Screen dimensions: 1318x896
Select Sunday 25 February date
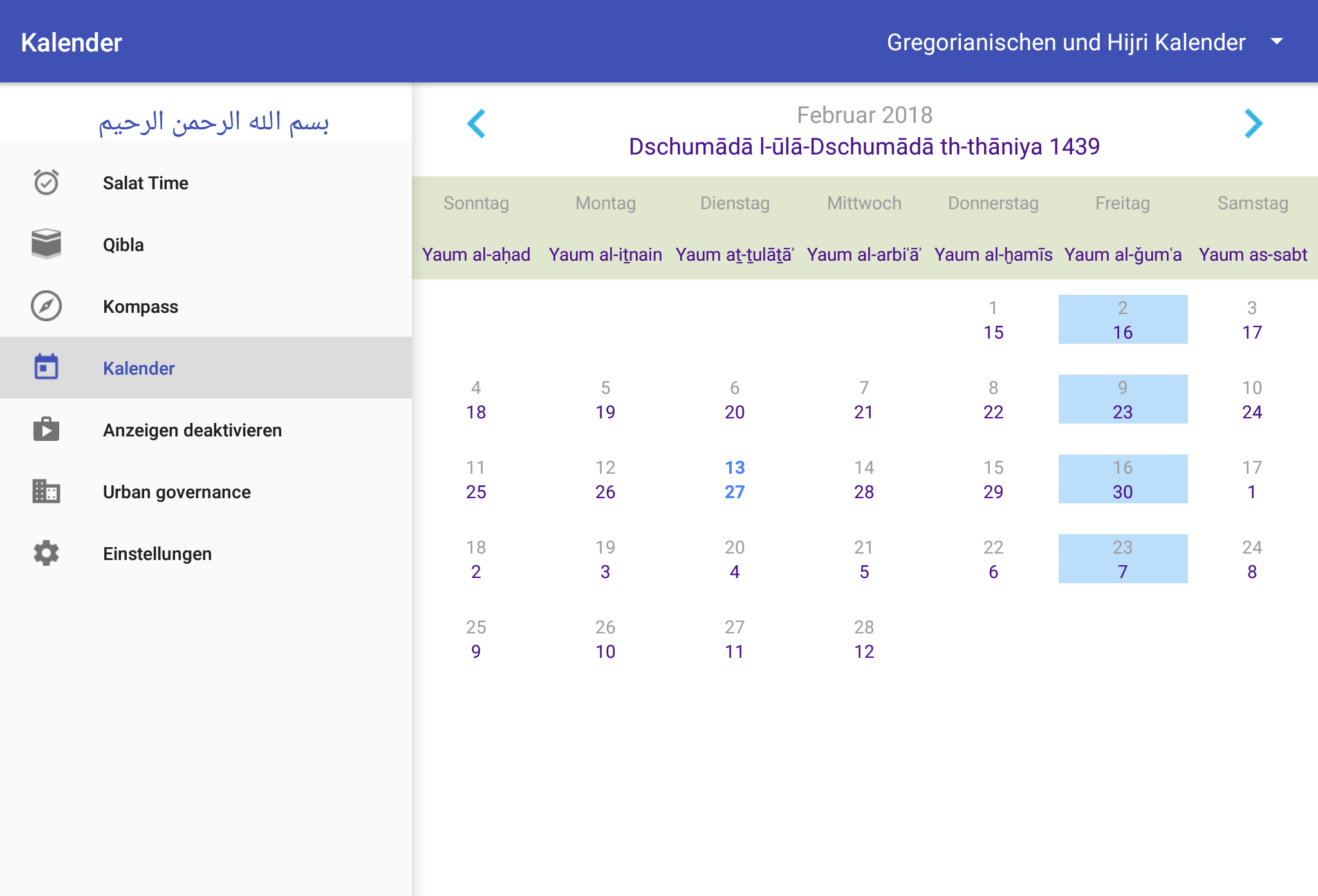[476, 639]
